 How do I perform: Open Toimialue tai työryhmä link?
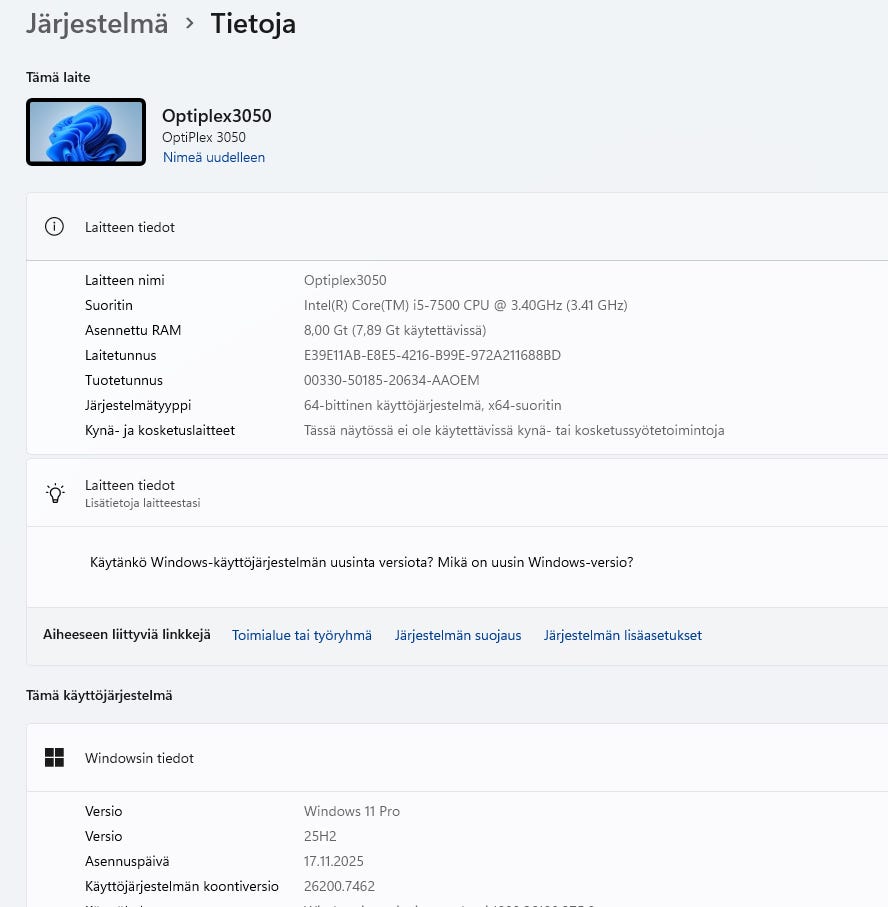pos(302,635)
